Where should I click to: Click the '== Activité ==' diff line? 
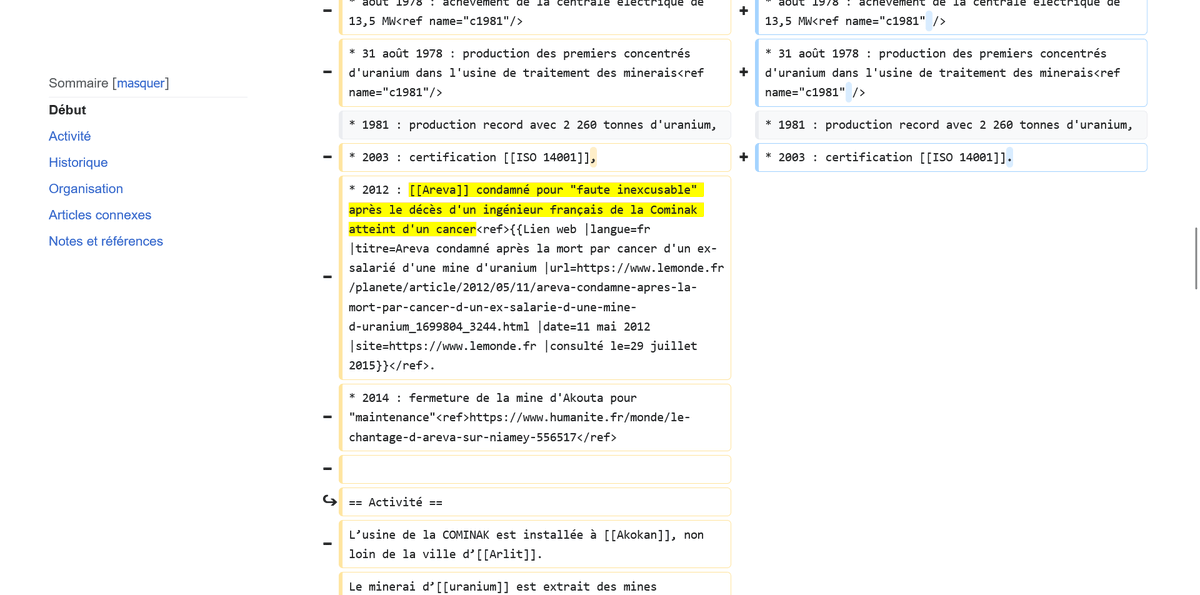click(535, 502)
